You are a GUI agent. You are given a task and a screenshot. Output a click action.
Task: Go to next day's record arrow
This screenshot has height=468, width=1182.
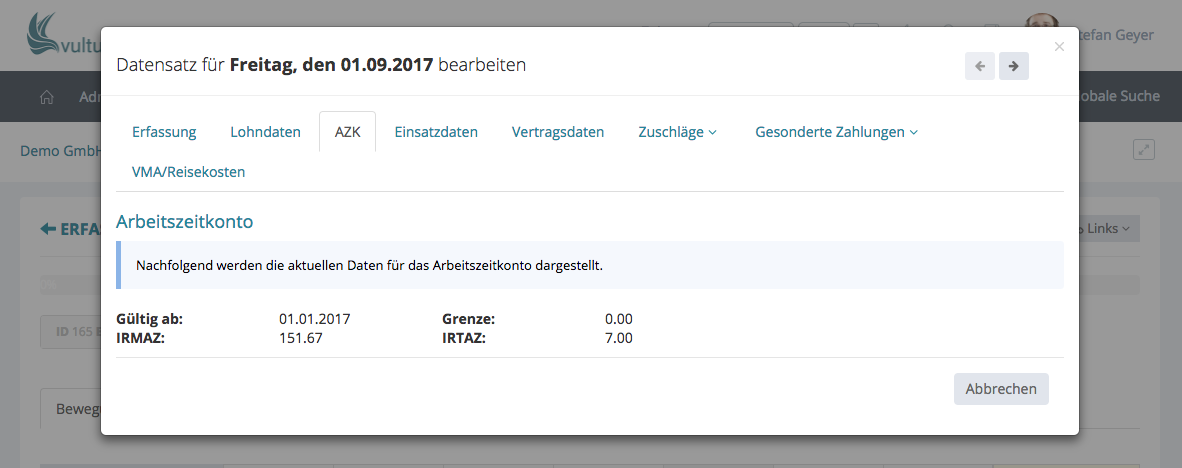pyautogui.click(x=1013, y=66)
